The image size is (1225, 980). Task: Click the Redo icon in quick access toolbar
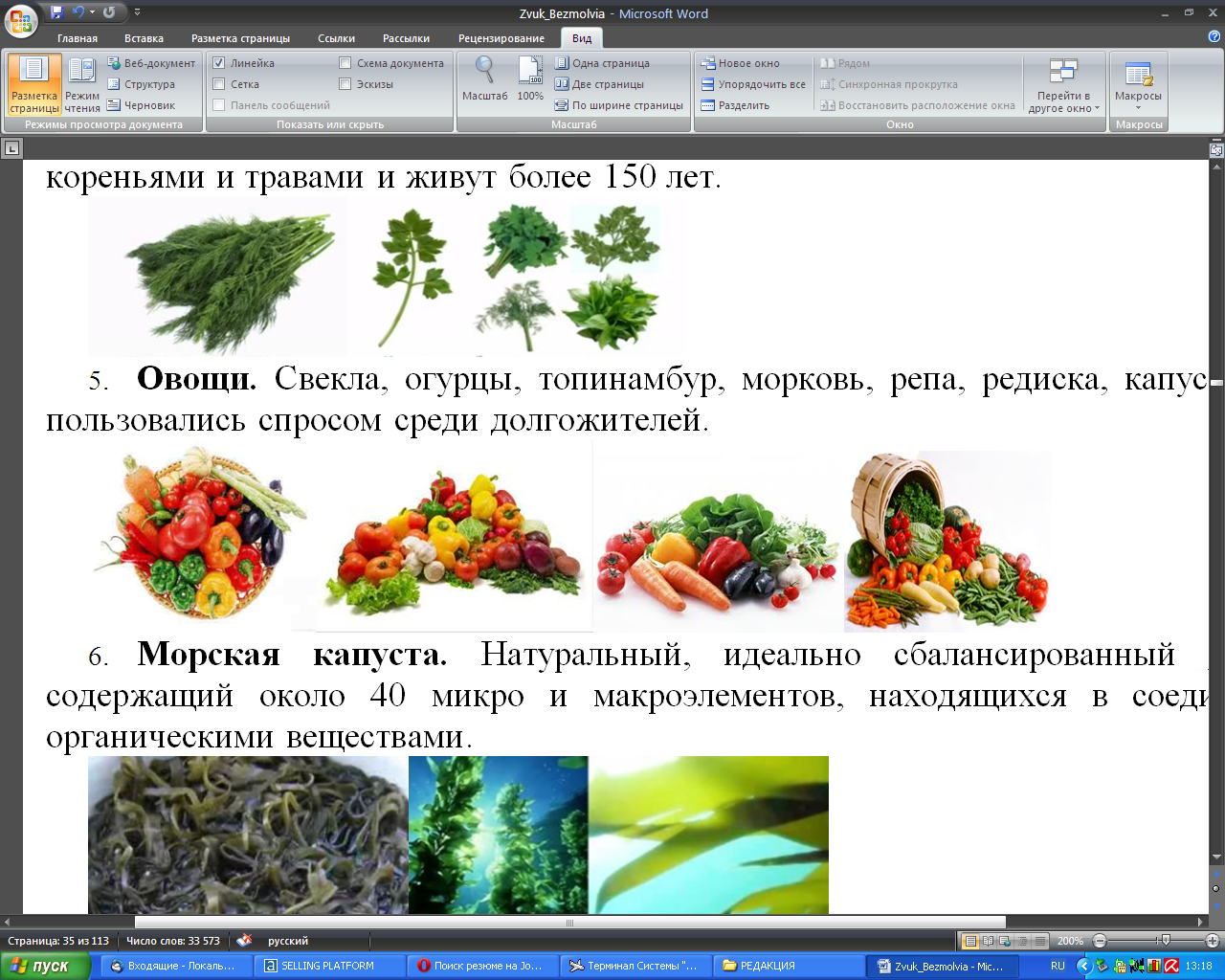pyautogui.click(x=109, y=12)
